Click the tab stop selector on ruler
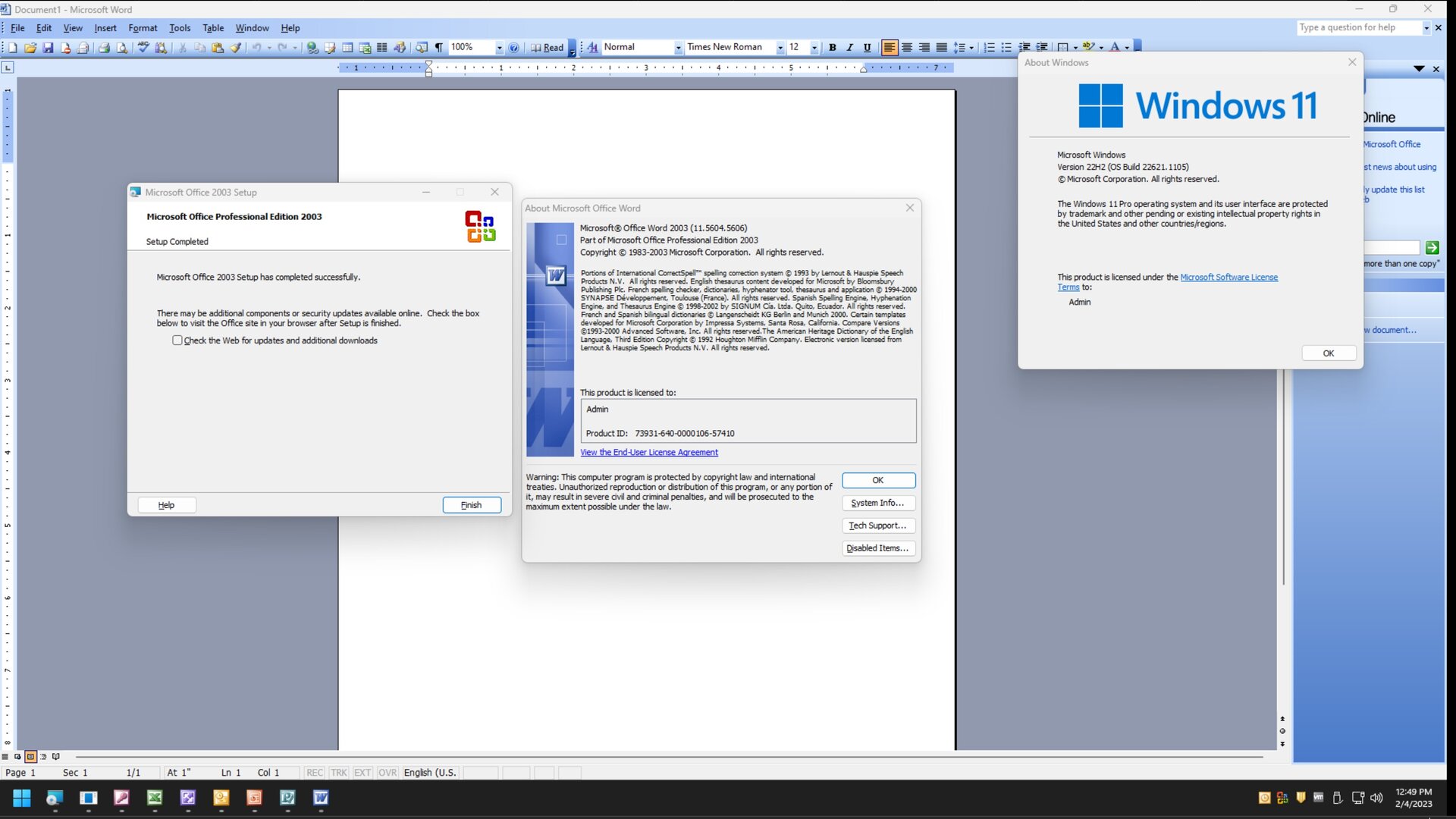Screen dimensions: 1456x819 (x=8, y=67)
